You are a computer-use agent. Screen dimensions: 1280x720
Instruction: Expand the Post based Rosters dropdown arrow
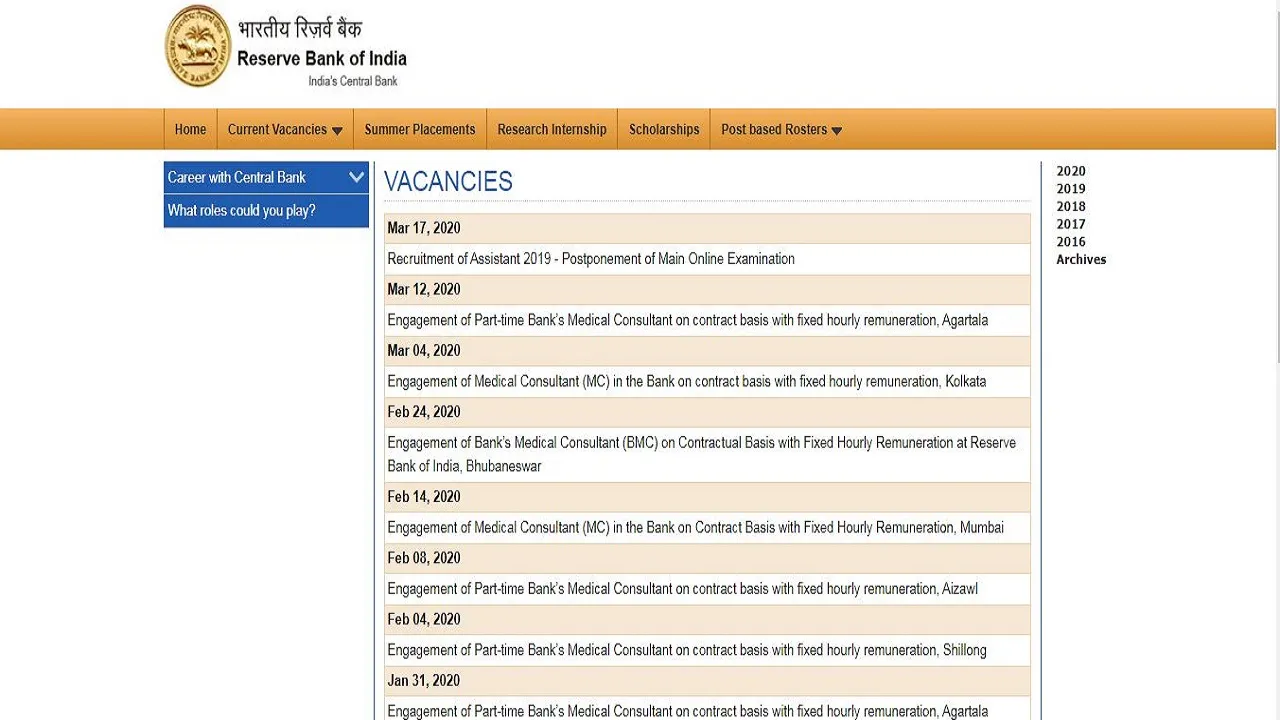[837, 131]
